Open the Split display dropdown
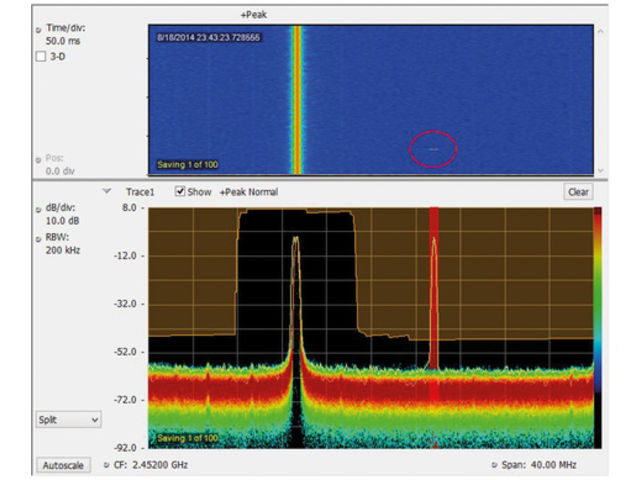Viewport: 640px width, 480px height. (68, 420)
